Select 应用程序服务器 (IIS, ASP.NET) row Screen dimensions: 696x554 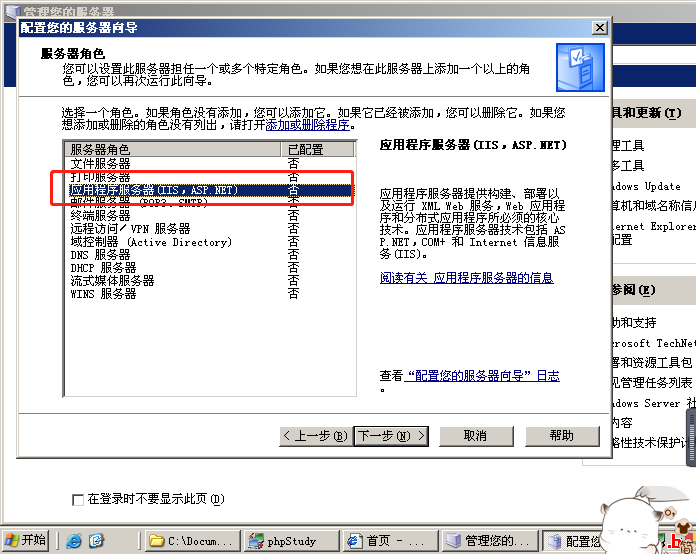(x=210, y=190)
